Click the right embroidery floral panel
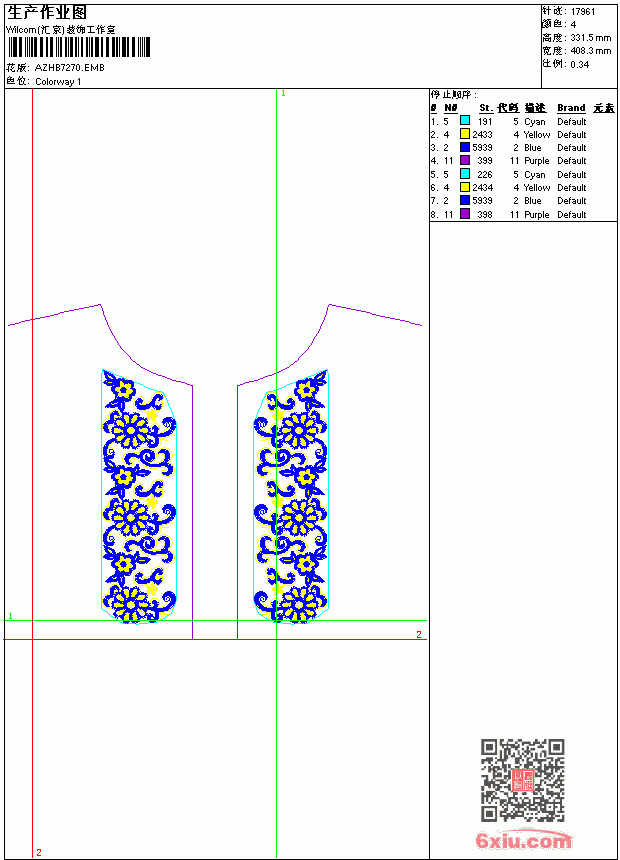This screenshot has width=620, height=860. click(x=291, y=496)
